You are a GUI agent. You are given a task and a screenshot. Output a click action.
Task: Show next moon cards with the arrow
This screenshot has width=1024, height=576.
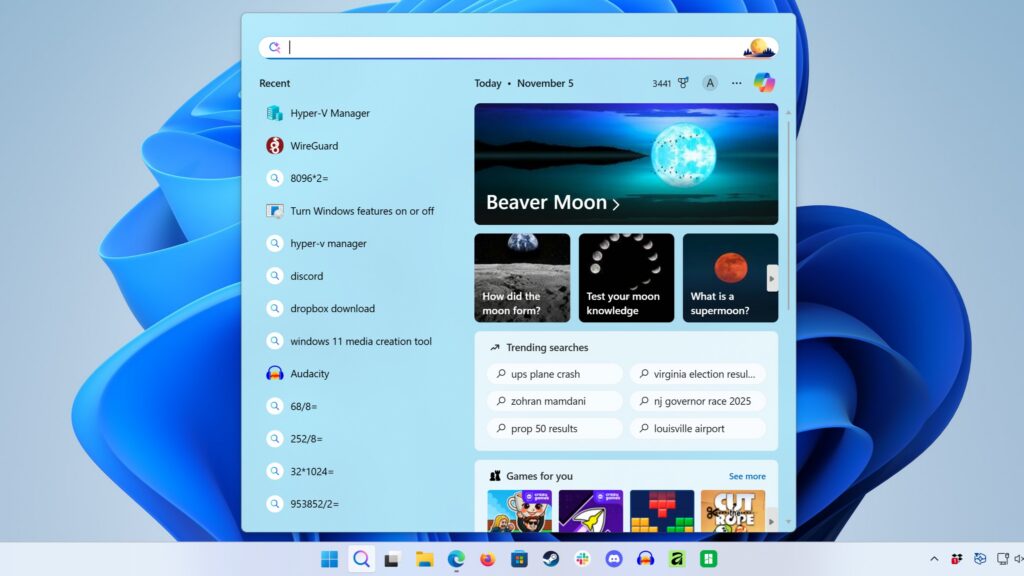(x=771, y=278)
